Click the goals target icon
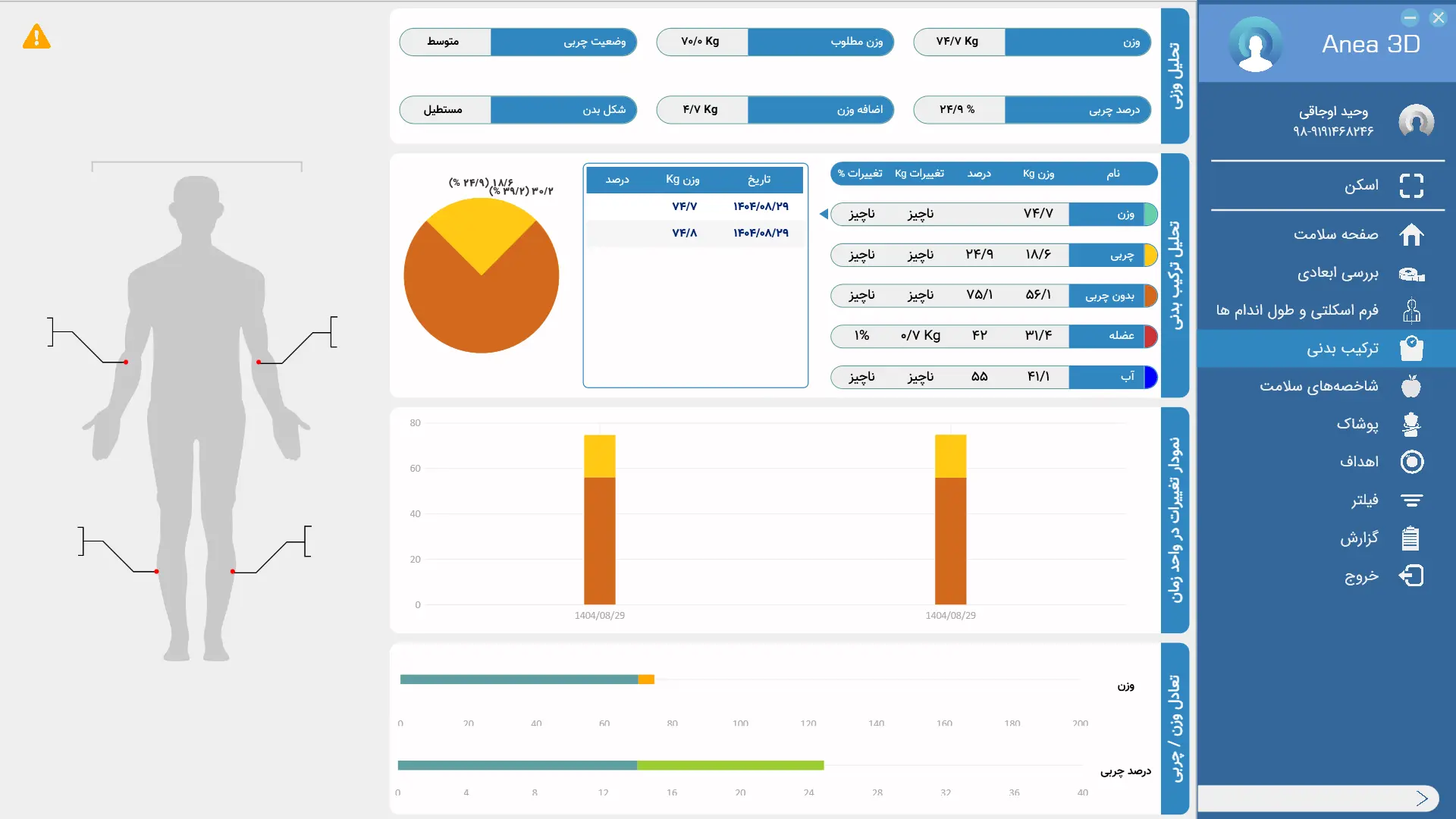 pos(1410,462)
